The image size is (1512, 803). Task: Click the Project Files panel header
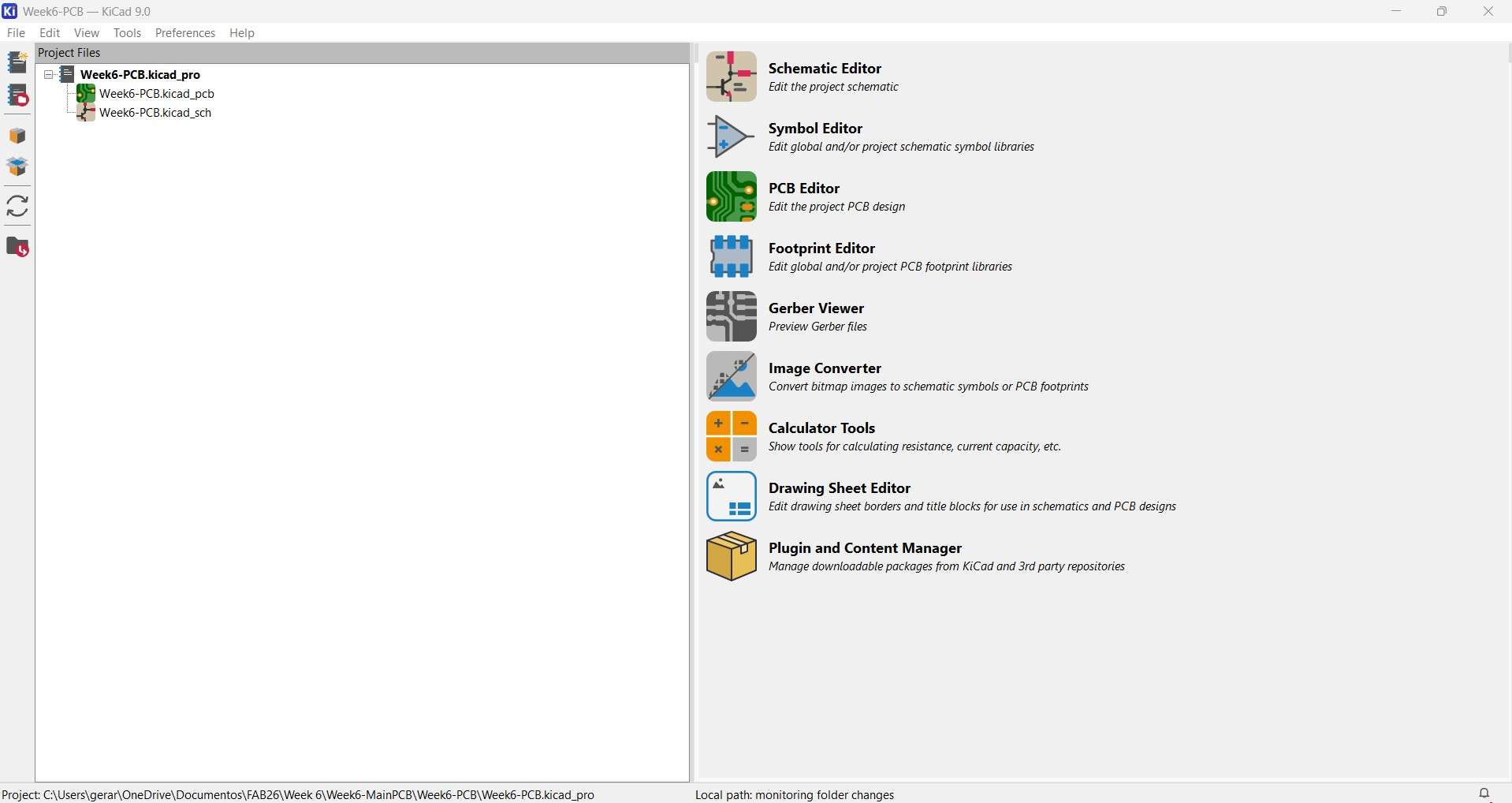tap(363, 53)
